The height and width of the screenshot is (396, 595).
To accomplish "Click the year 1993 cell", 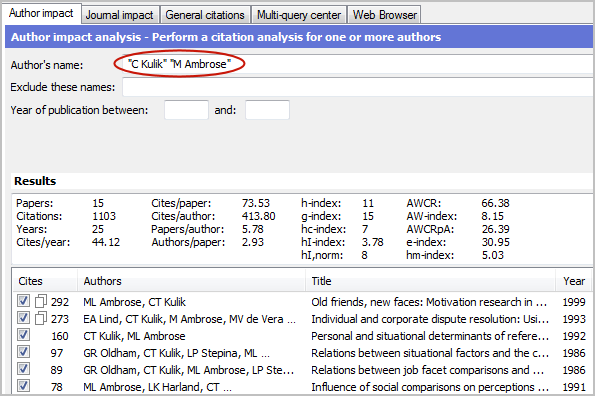I will tap(574, 319).
